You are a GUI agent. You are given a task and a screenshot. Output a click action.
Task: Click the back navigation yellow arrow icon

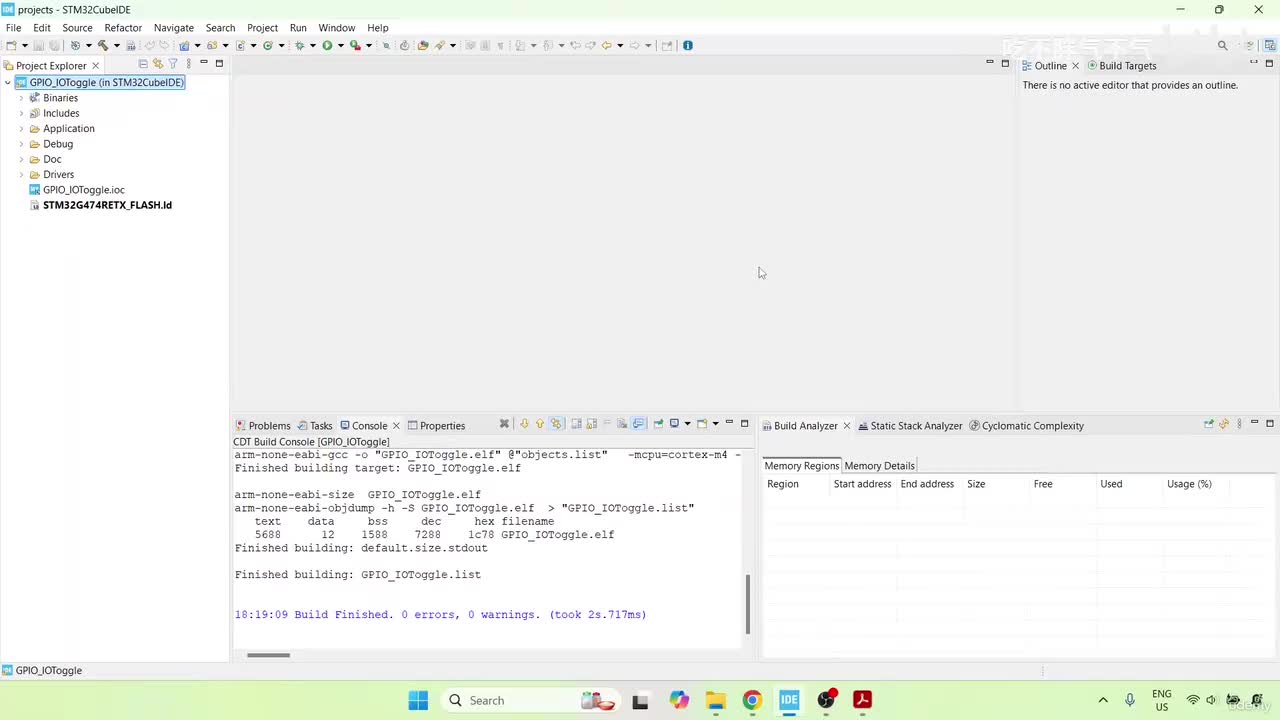[606, 45]
